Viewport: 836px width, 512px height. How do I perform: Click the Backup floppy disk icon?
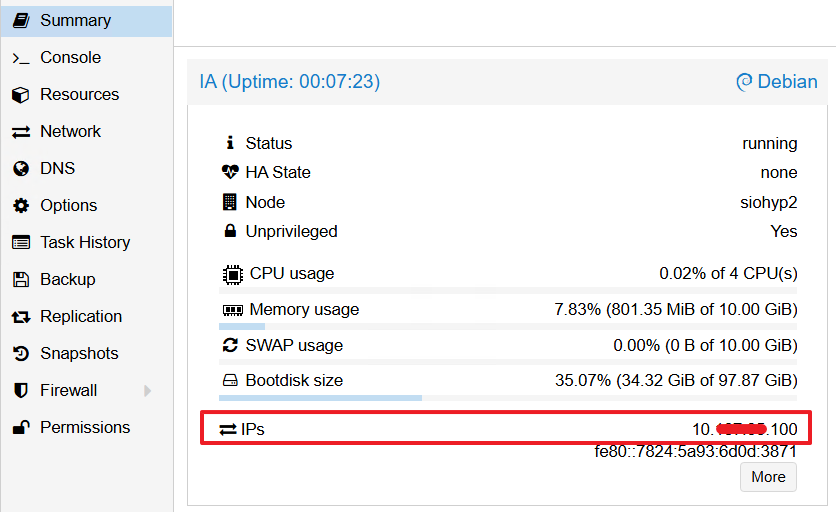pos(21,280)
